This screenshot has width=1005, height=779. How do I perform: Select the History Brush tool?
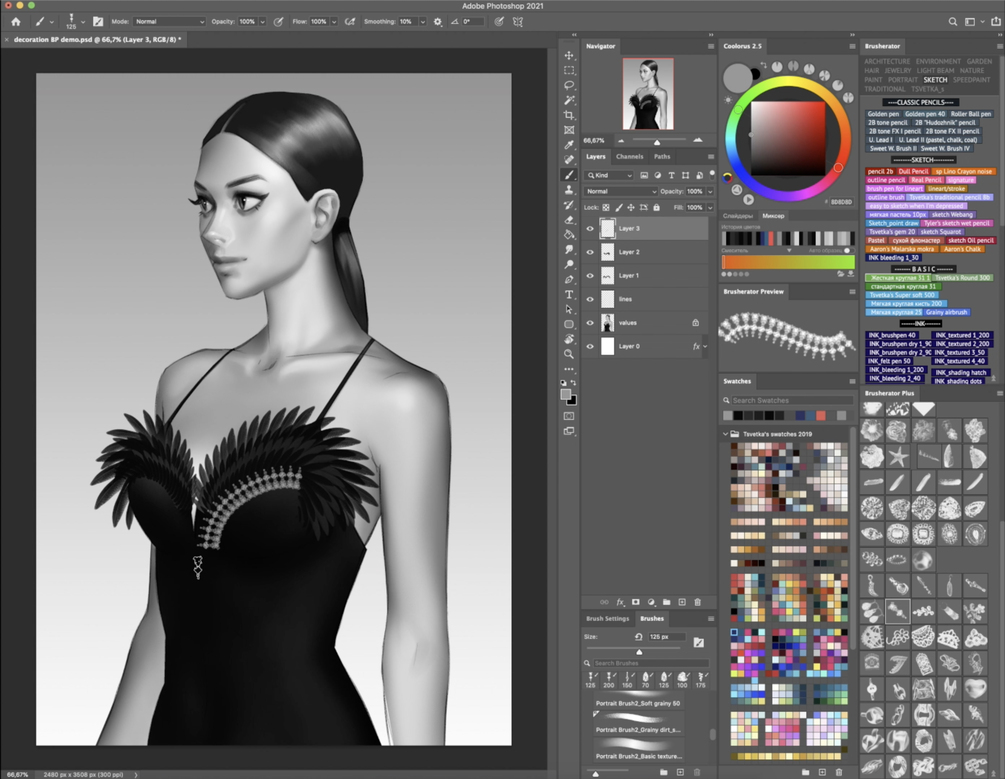tap(569, 205)
